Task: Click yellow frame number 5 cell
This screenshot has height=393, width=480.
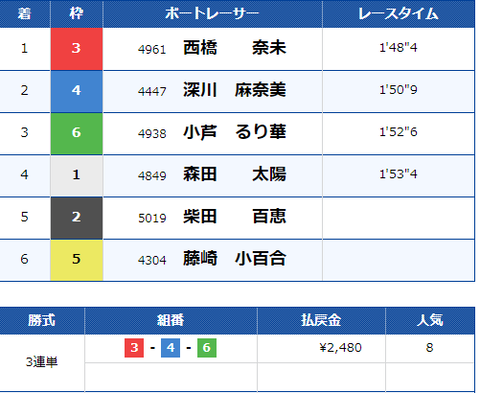Action: [76, 260]
